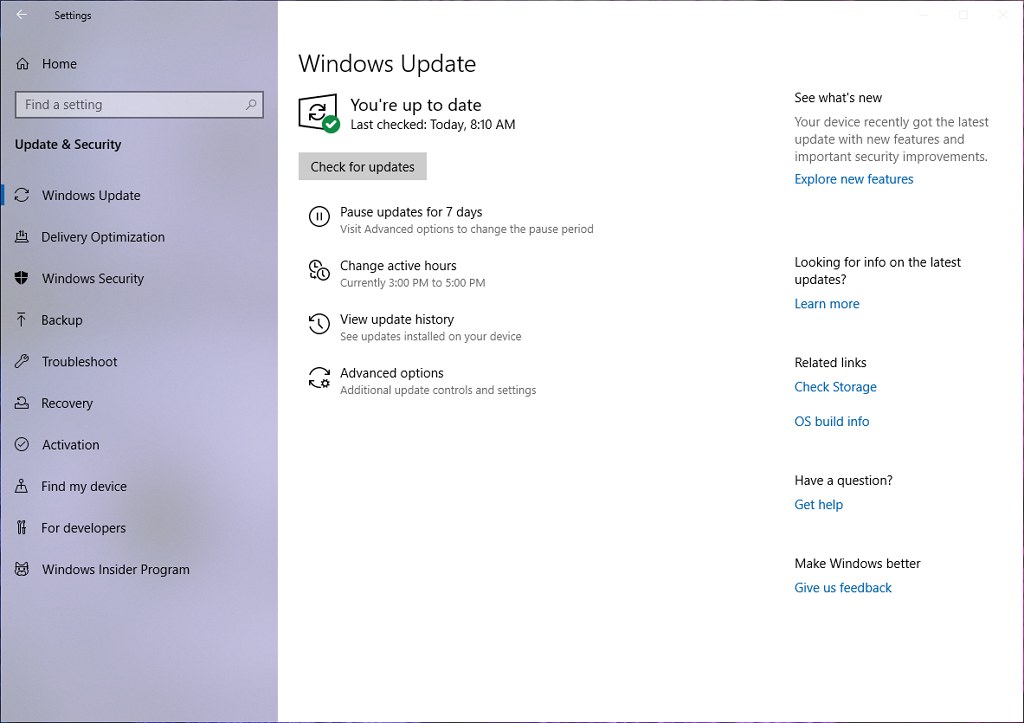Click the Backup arrow icon

pyautogui.click(x=22, y=319)
